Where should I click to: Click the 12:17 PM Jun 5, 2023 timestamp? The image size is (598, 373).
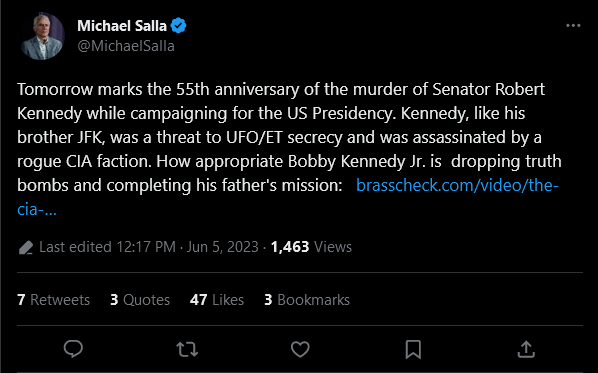tap(187, 247)
